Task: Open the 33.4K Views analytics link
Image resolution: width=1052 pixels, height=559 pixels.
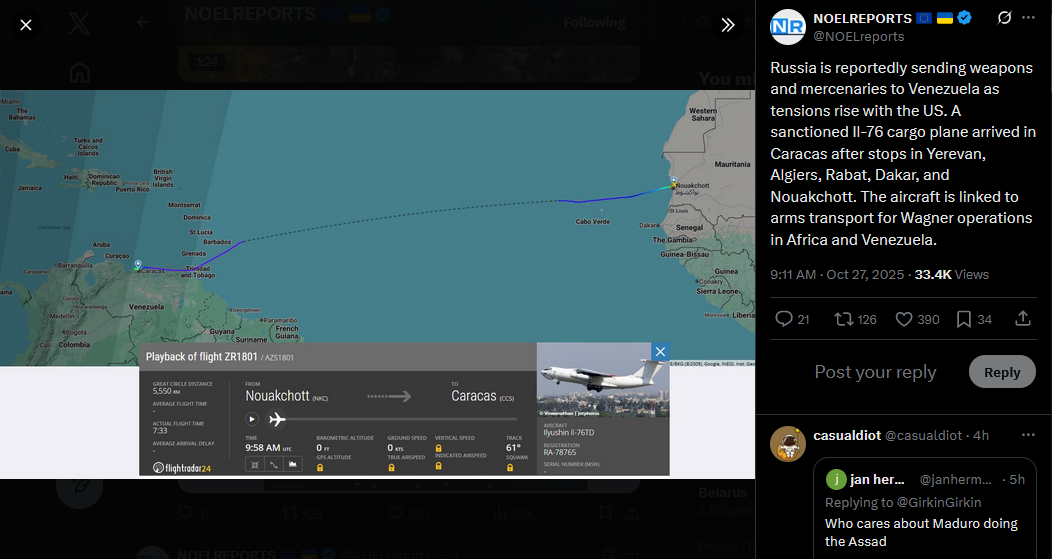Action: (951, 274)
